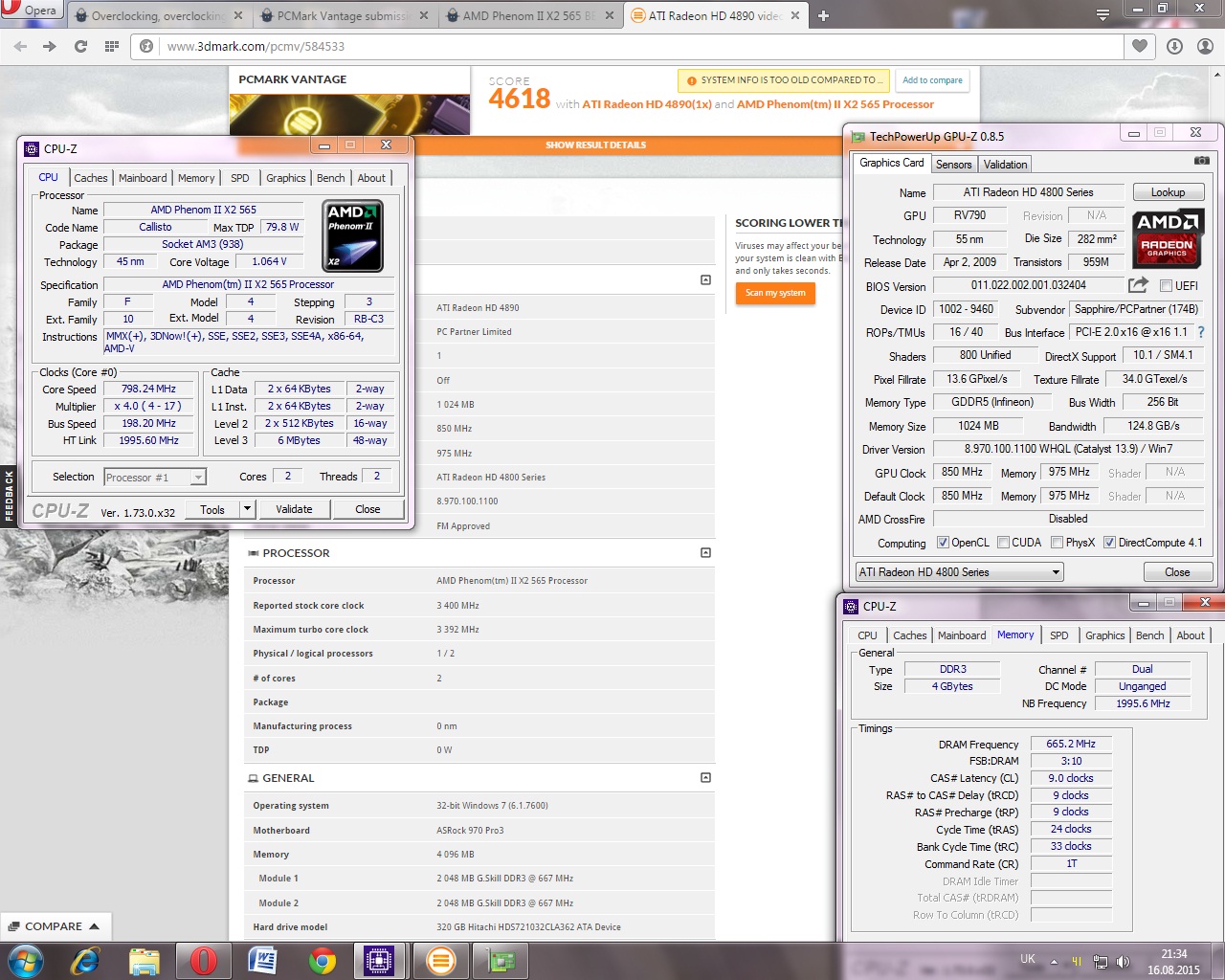Open the Windows Start button
This screenshot has height=980, width=1225.
click(25, 960)
